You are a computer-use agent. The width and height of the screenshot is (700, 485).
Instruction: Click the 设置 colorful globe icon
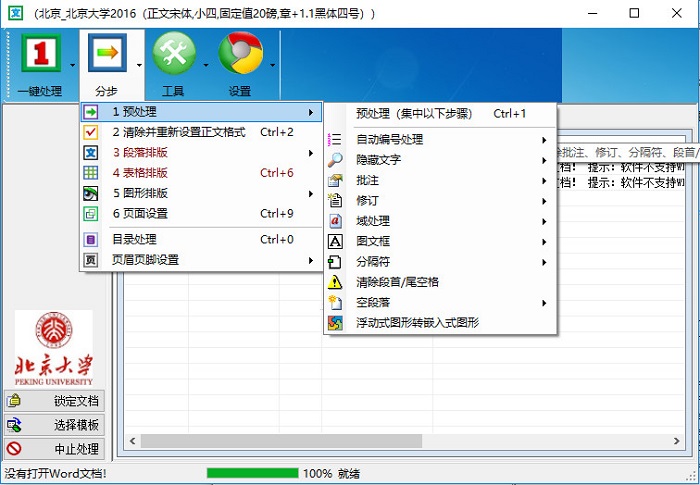tap(240, 54)
